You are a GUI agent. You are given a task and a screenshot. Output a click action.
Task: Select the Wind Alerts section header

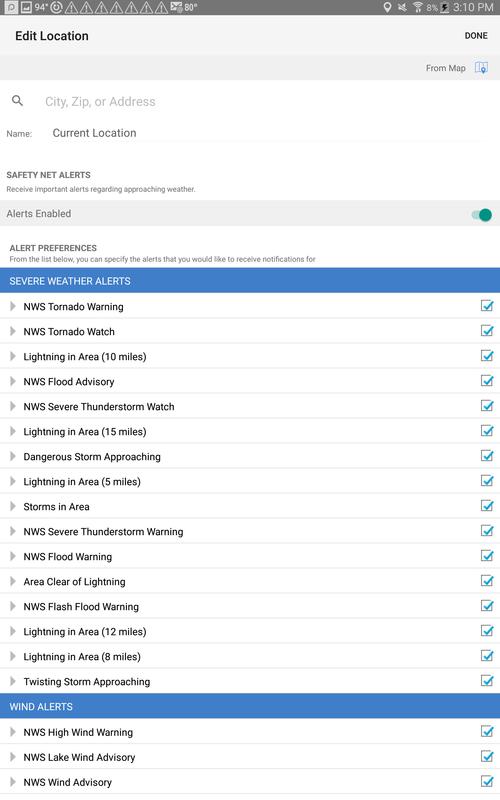(x=250, y=706)
